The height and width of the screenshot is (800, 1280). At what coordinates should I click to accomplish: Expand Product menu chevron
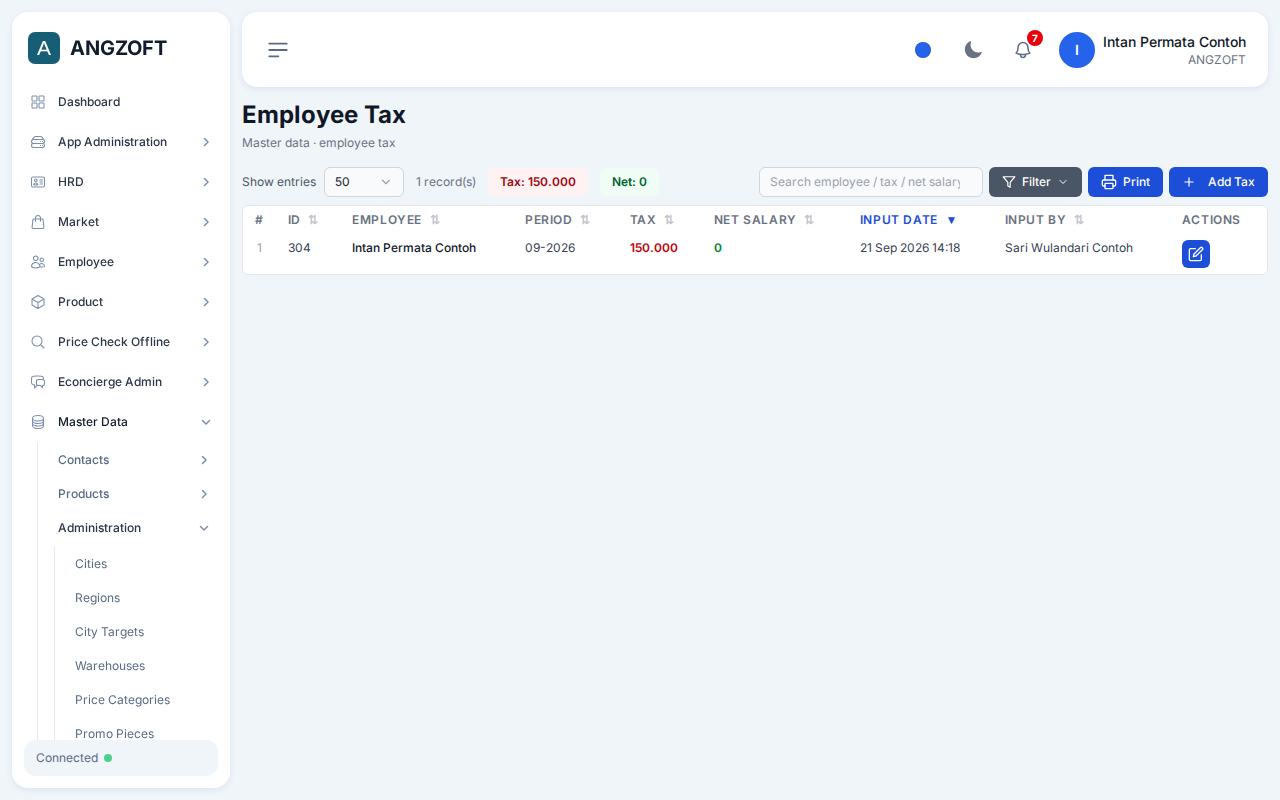206,302
